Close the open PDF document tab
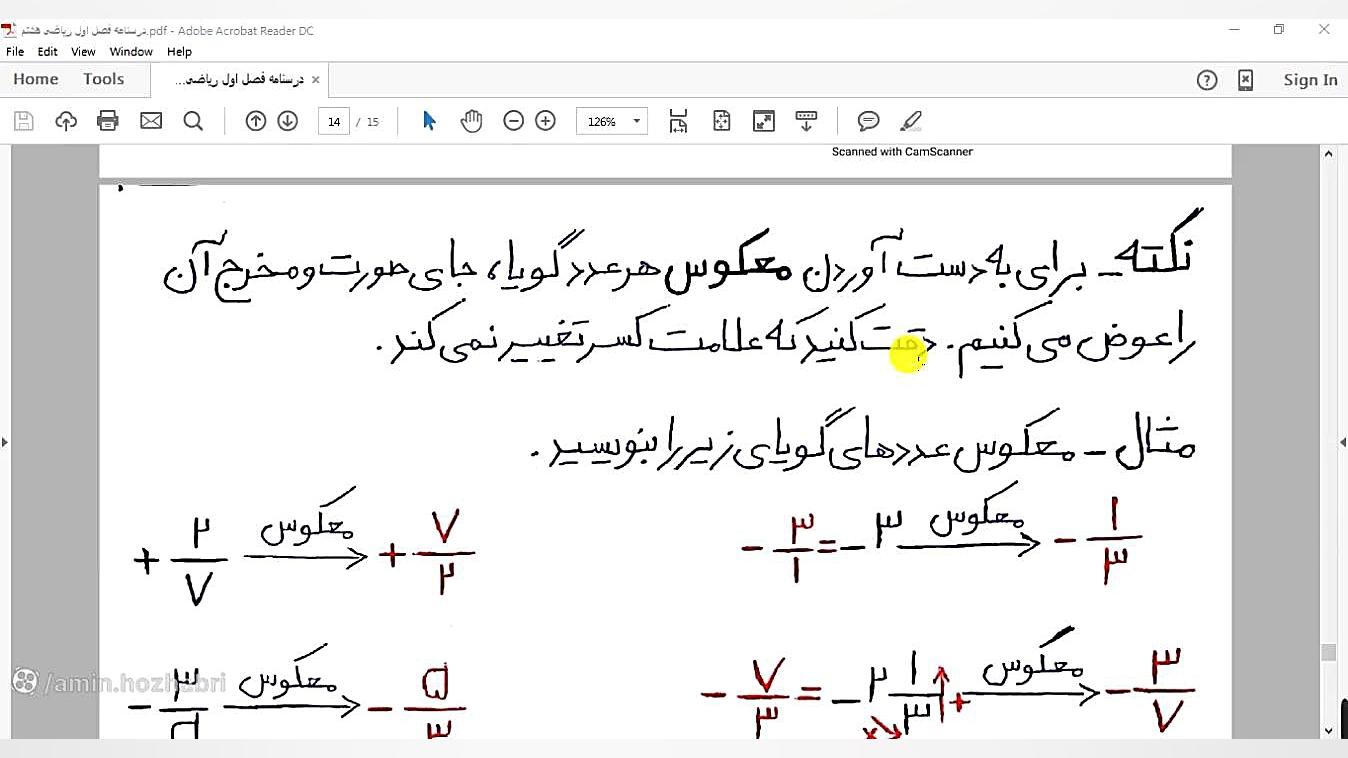Screen dimensions: 1348x758 315,80
